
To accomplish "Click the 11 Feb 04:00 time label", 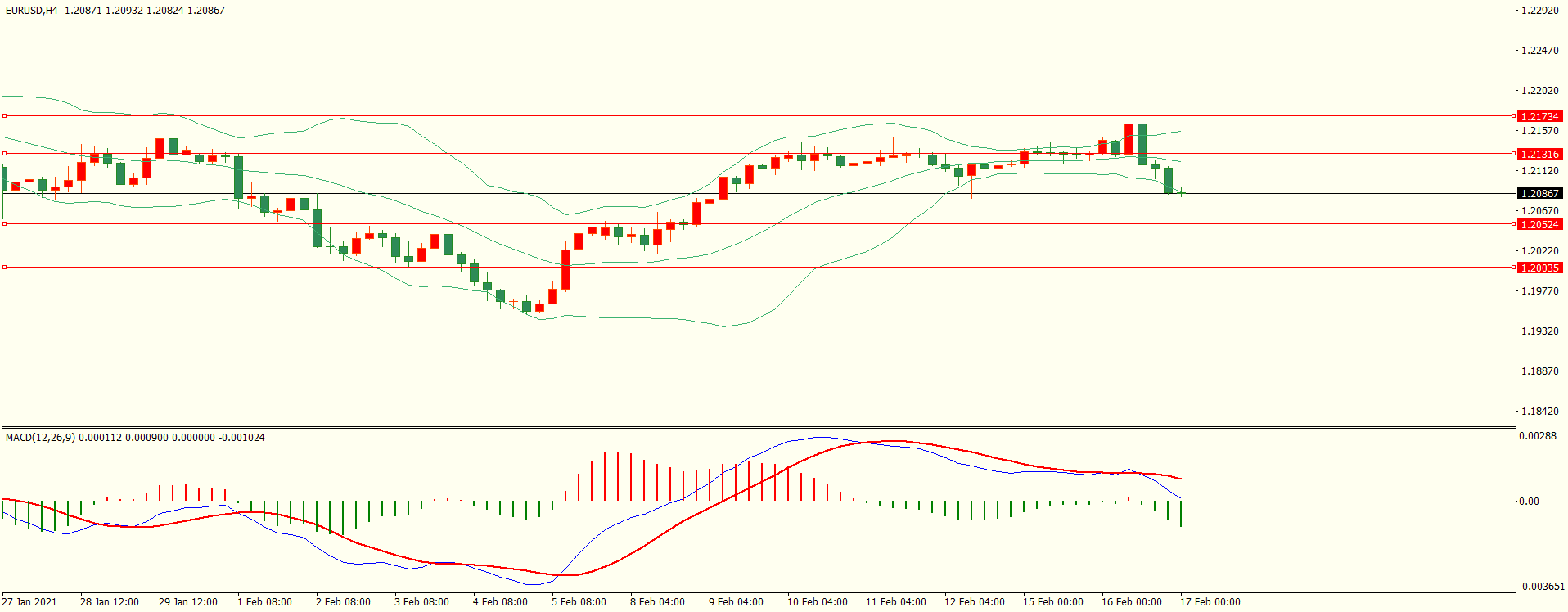I will [x=896, y=602].
